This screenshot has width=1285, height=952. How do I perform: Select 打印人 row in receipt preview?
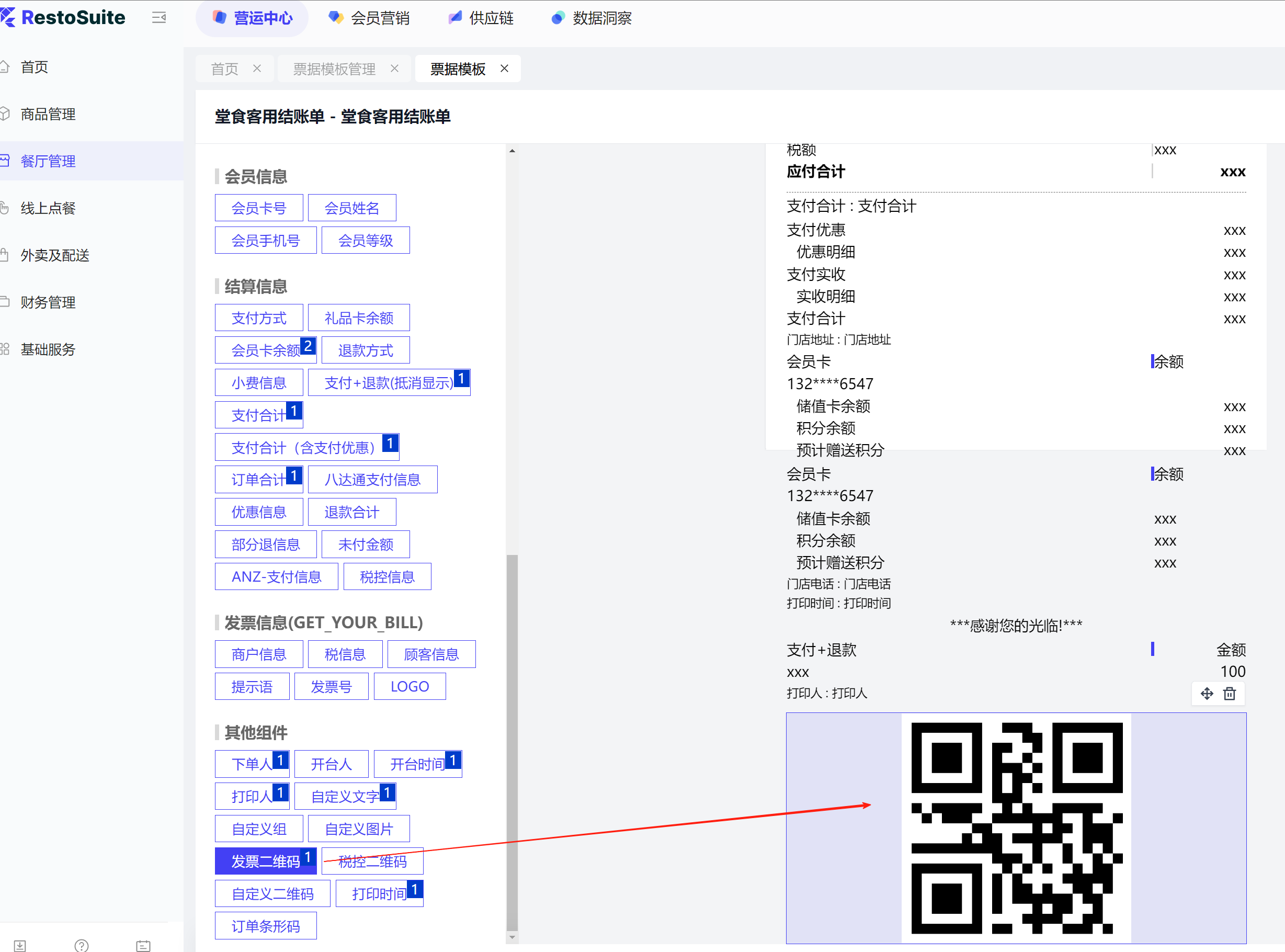tap(1016, 693)
